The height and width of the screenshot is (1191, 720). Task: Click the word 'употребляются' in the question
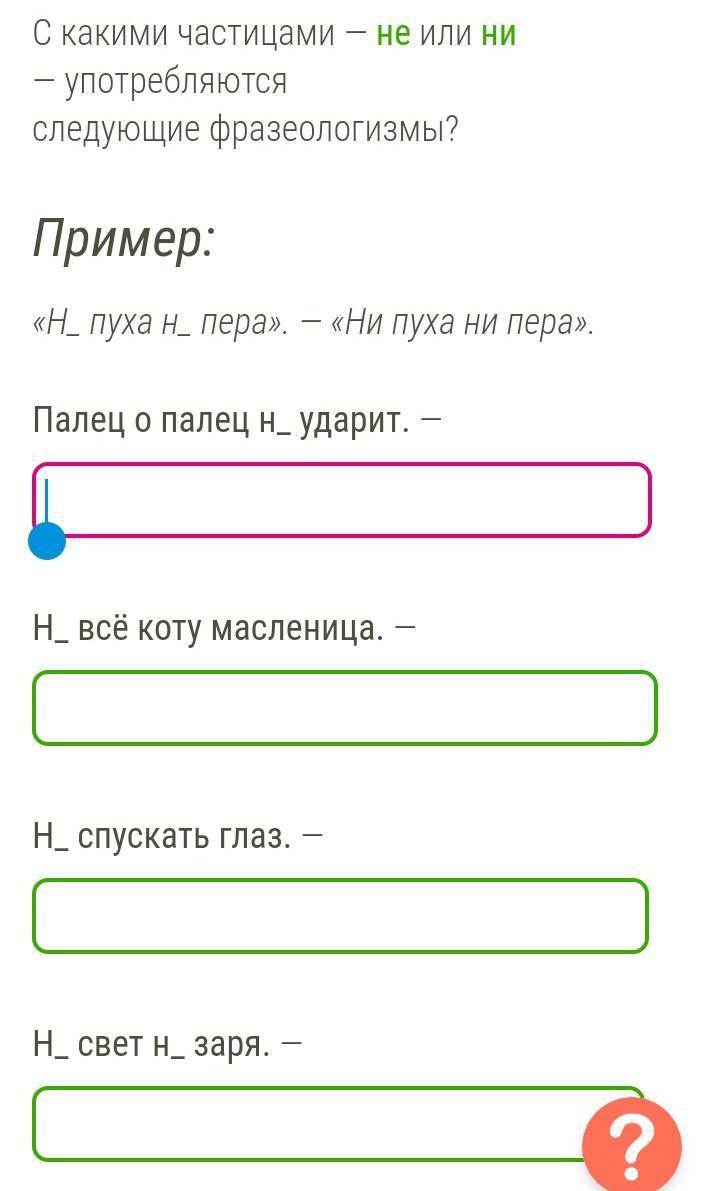[x=176, y=82]
